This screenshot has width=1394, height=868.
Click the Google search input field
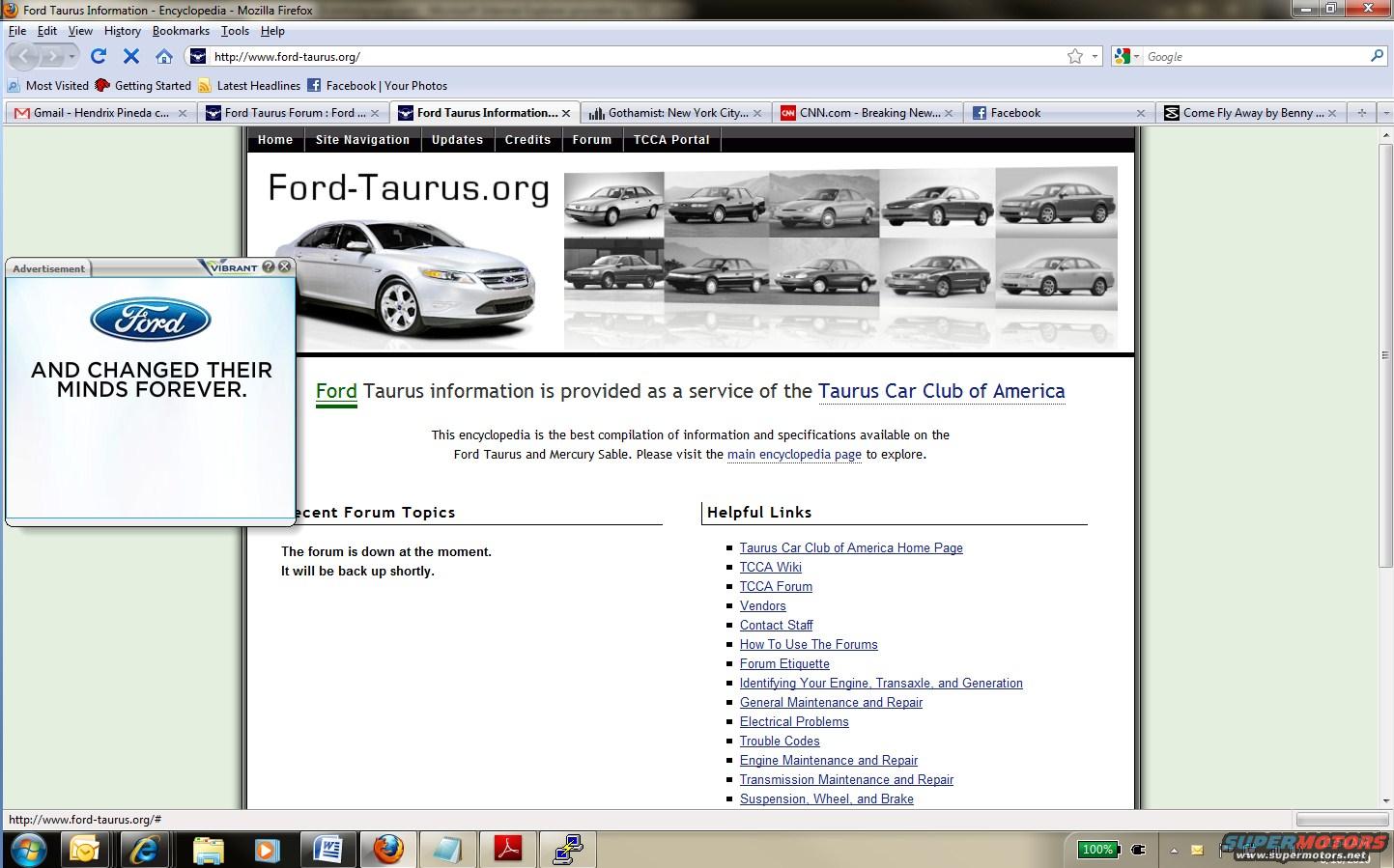click(1255, 56)
